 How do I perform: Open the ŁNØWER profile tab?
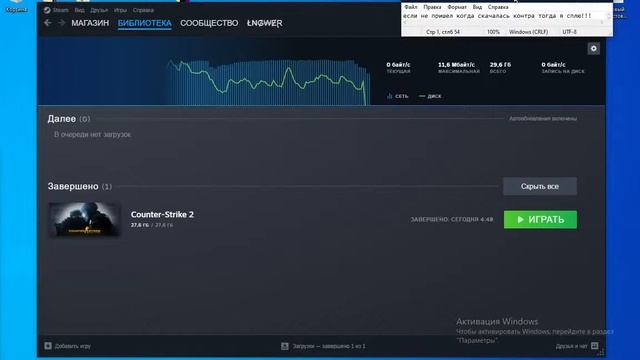pyautogui.click(x=264, y=23)
